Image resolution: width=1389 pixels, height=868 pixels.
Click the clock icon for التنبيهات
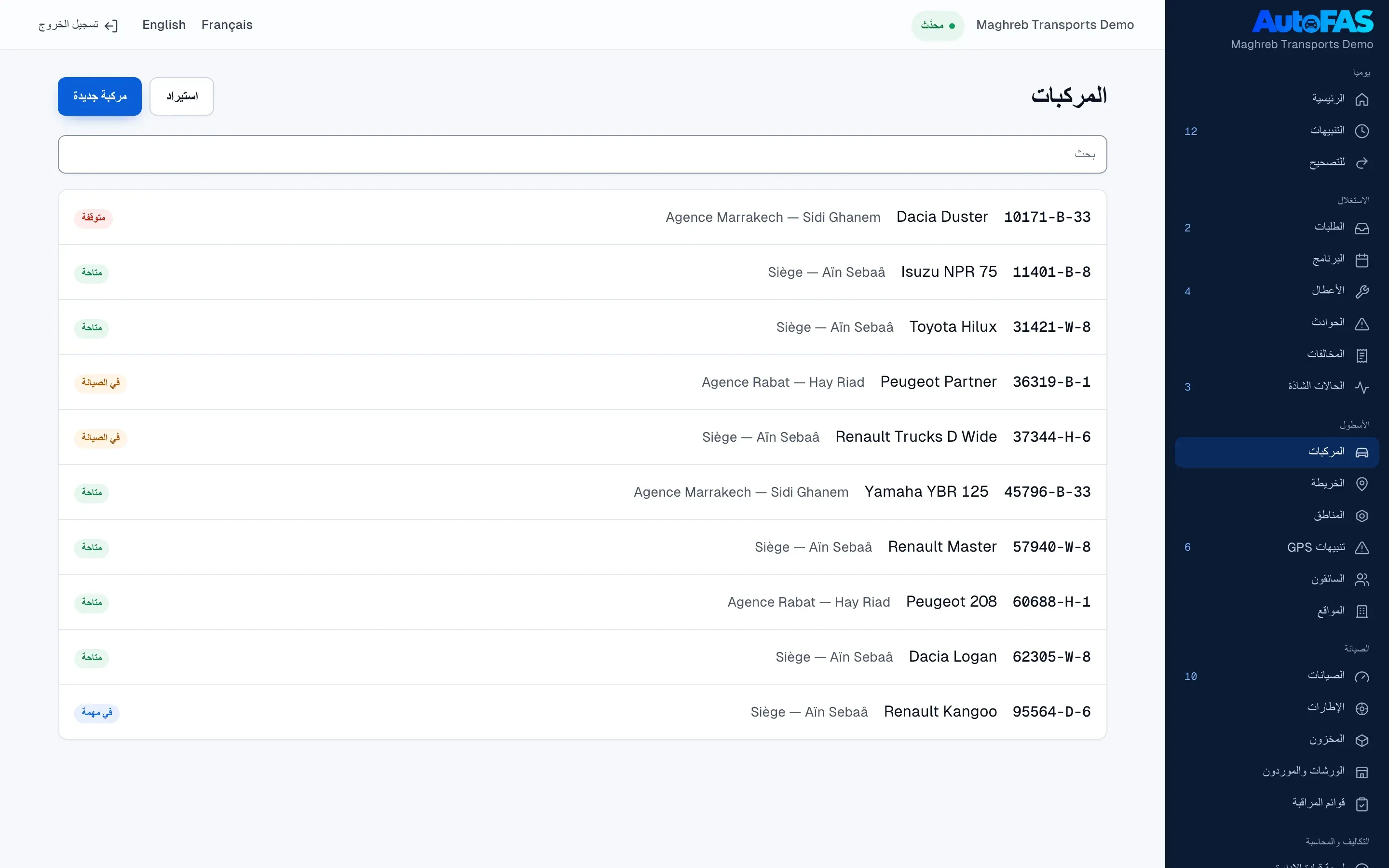(x=1362, y=131)
